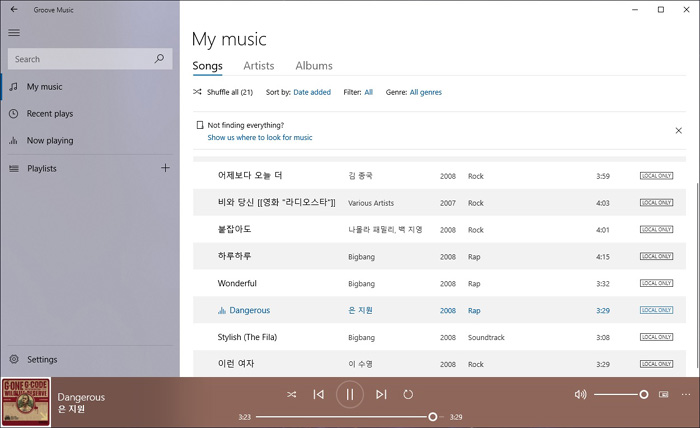
Task: Switch to the Albums tab
Action: coord(314,66)
